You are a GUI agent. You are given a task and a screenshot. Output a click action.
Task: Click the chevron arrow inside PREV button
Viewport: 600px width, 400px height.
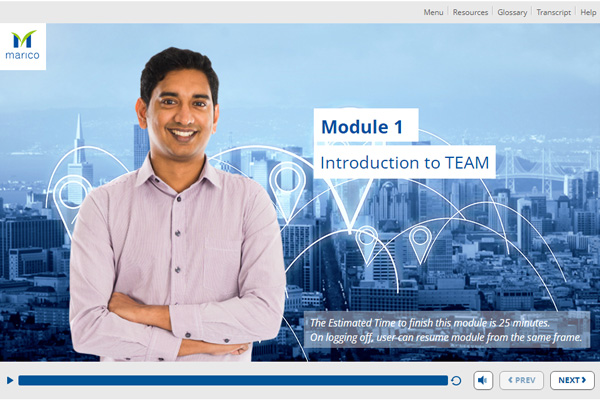pos(508,380)
